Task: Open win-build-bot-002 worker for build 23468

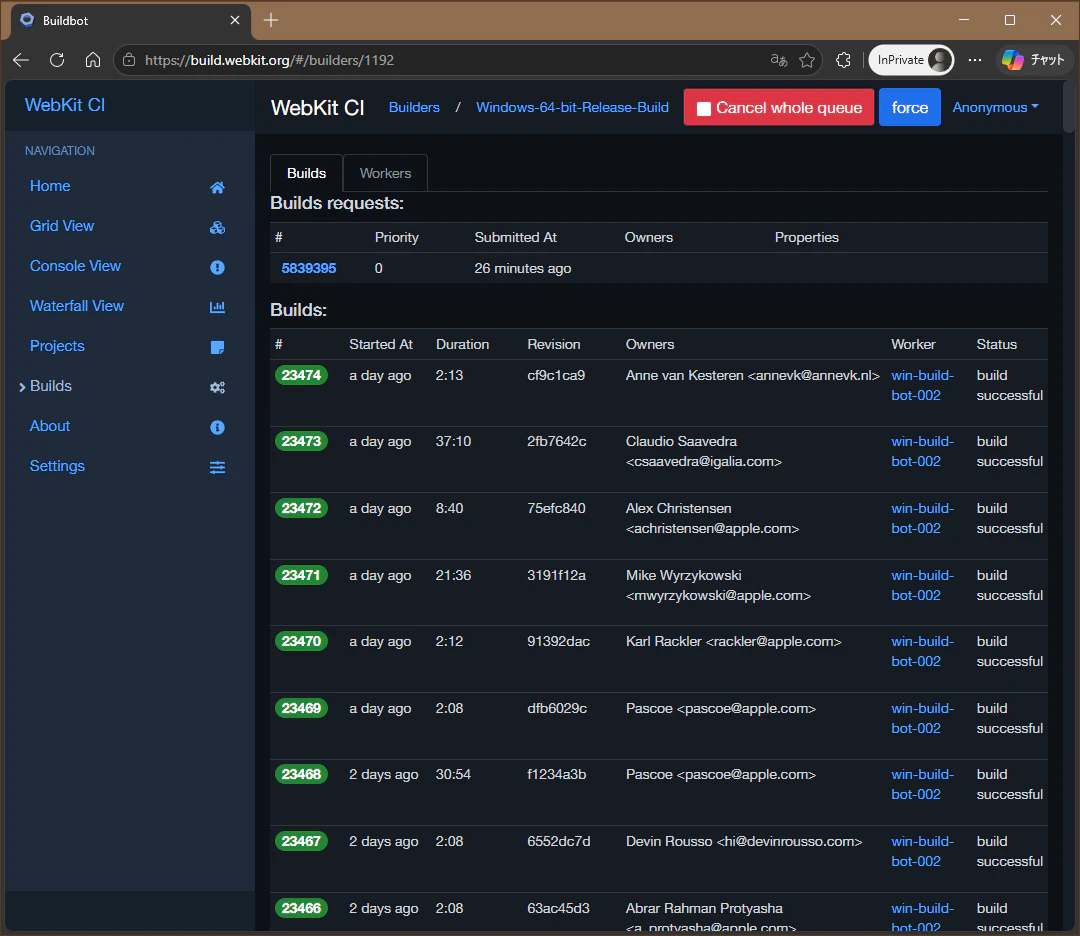Action: pos(922,784)
